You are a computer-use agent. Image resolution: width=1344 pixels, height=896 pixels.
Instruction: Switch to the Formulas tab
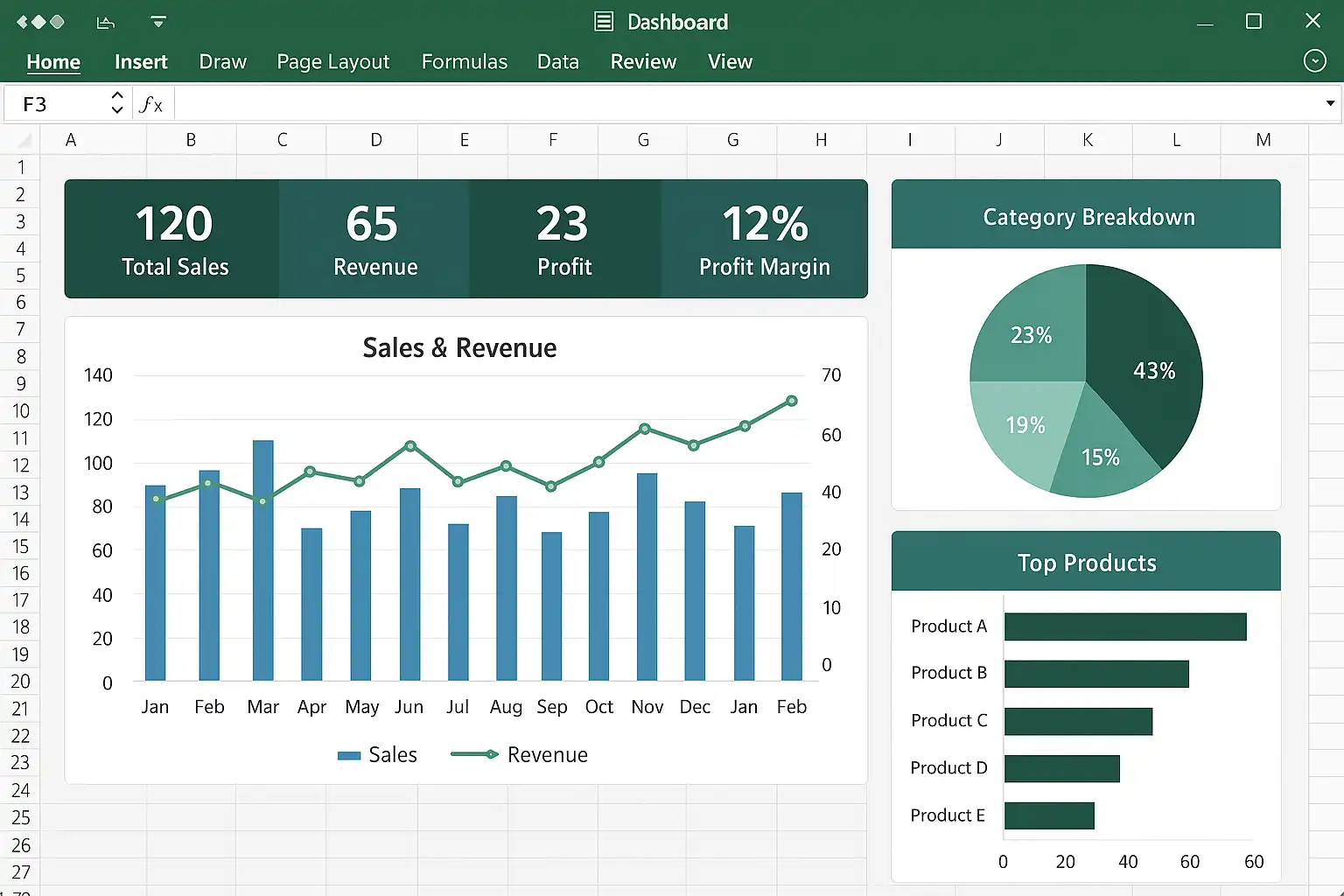[x=464, y=62]
